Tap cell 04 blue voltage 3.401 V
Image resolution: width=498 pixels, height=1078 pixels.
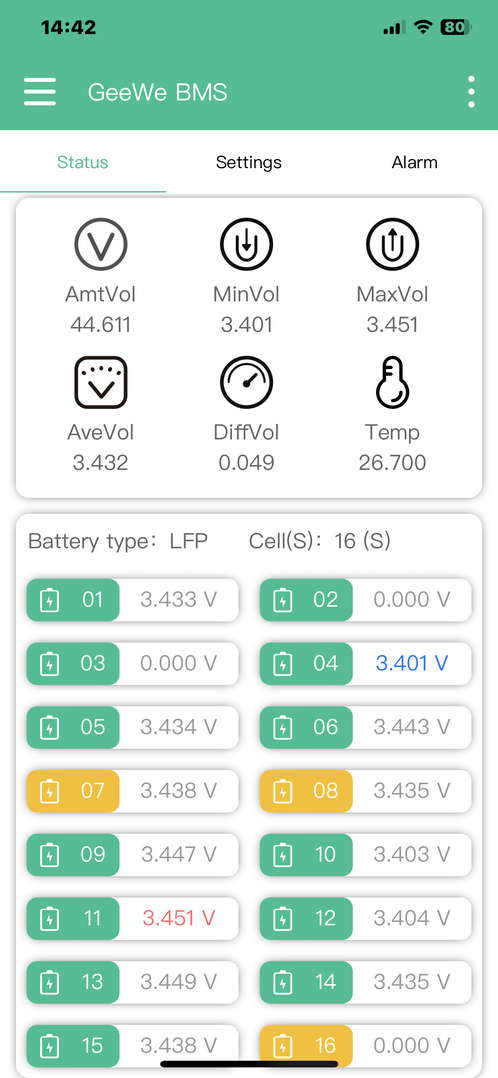(412, 663)
